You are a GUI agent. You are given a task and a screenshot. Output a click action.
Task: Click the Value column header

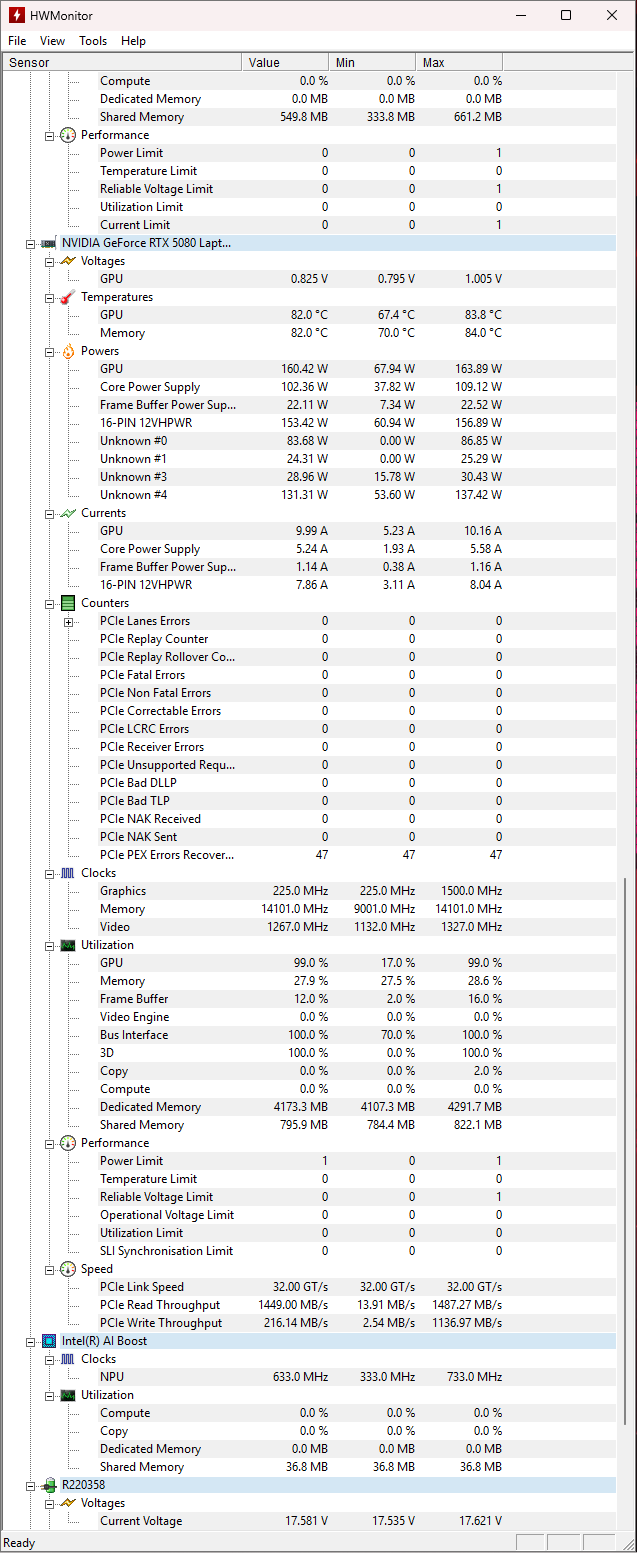click(x=285, y=62)
